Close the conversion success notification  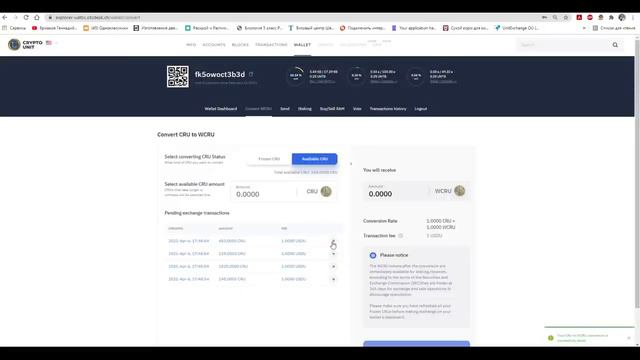pyautogui.click(x=629, y=338)
